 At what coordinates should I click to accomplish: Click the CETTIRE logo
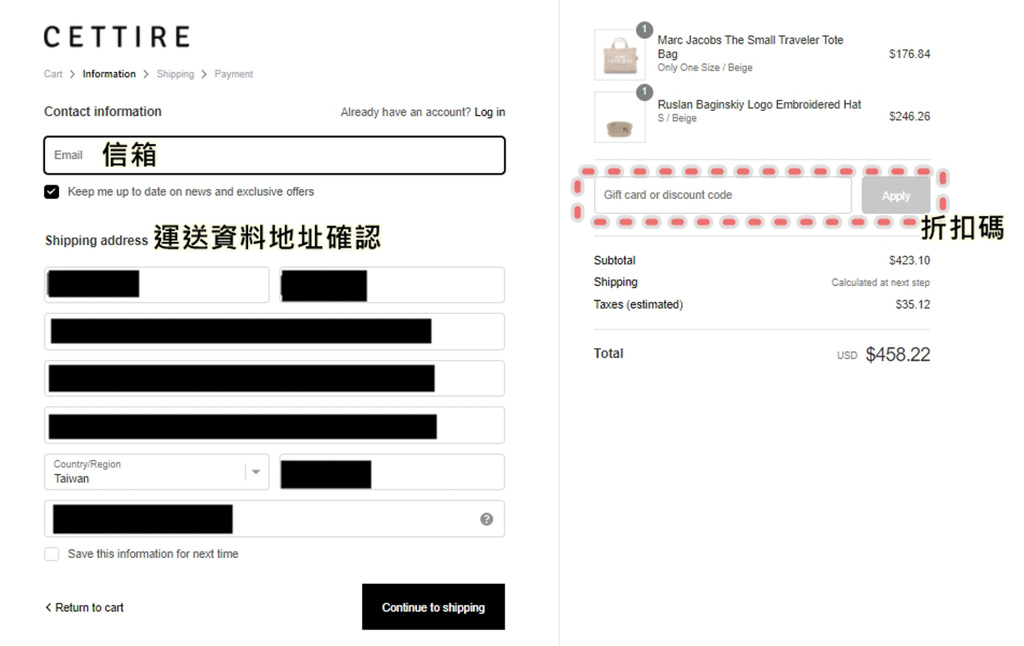pyautogui.click(x=117, y=37)
